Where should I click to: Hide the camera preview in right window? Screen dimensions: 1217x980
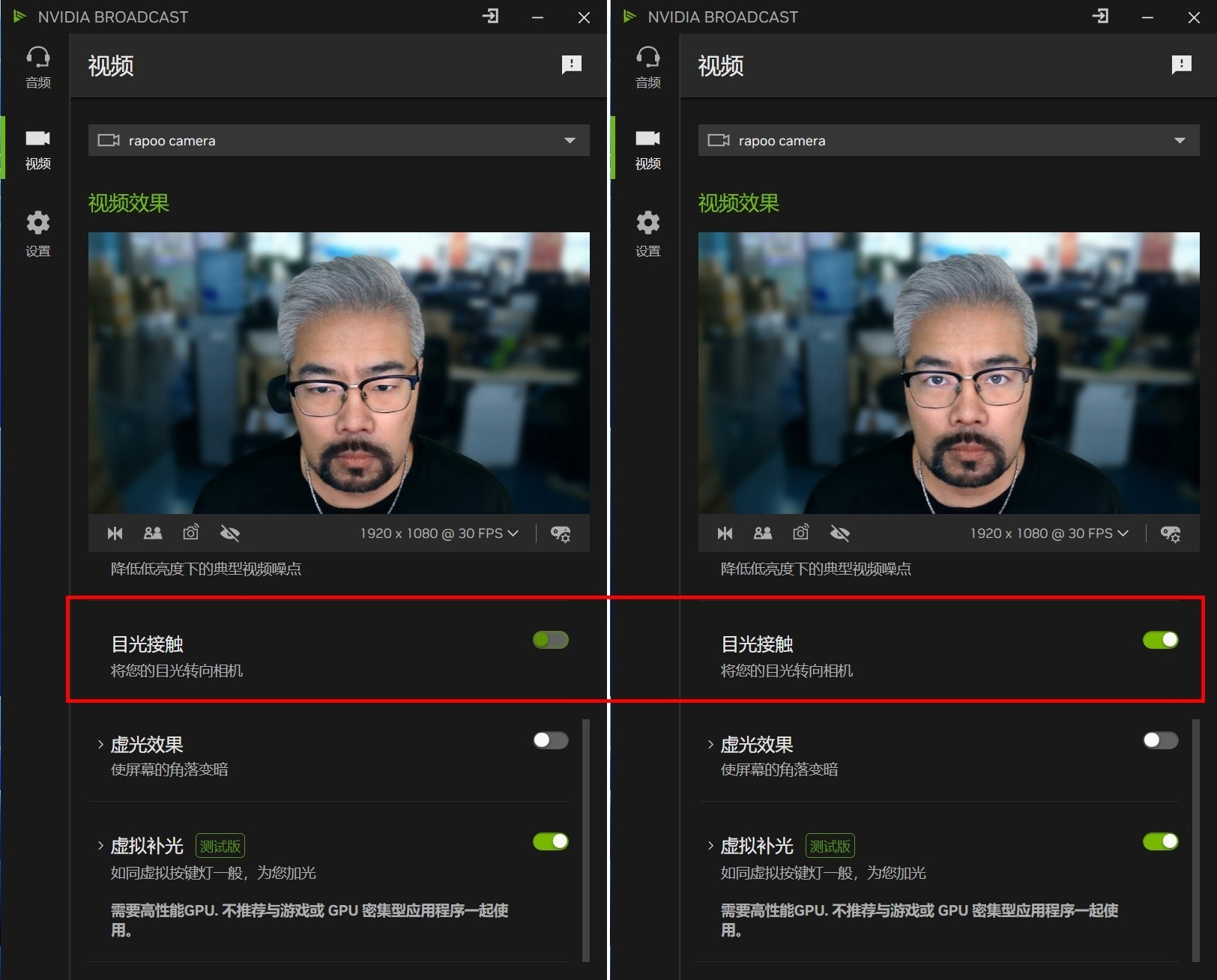[840, 533]
